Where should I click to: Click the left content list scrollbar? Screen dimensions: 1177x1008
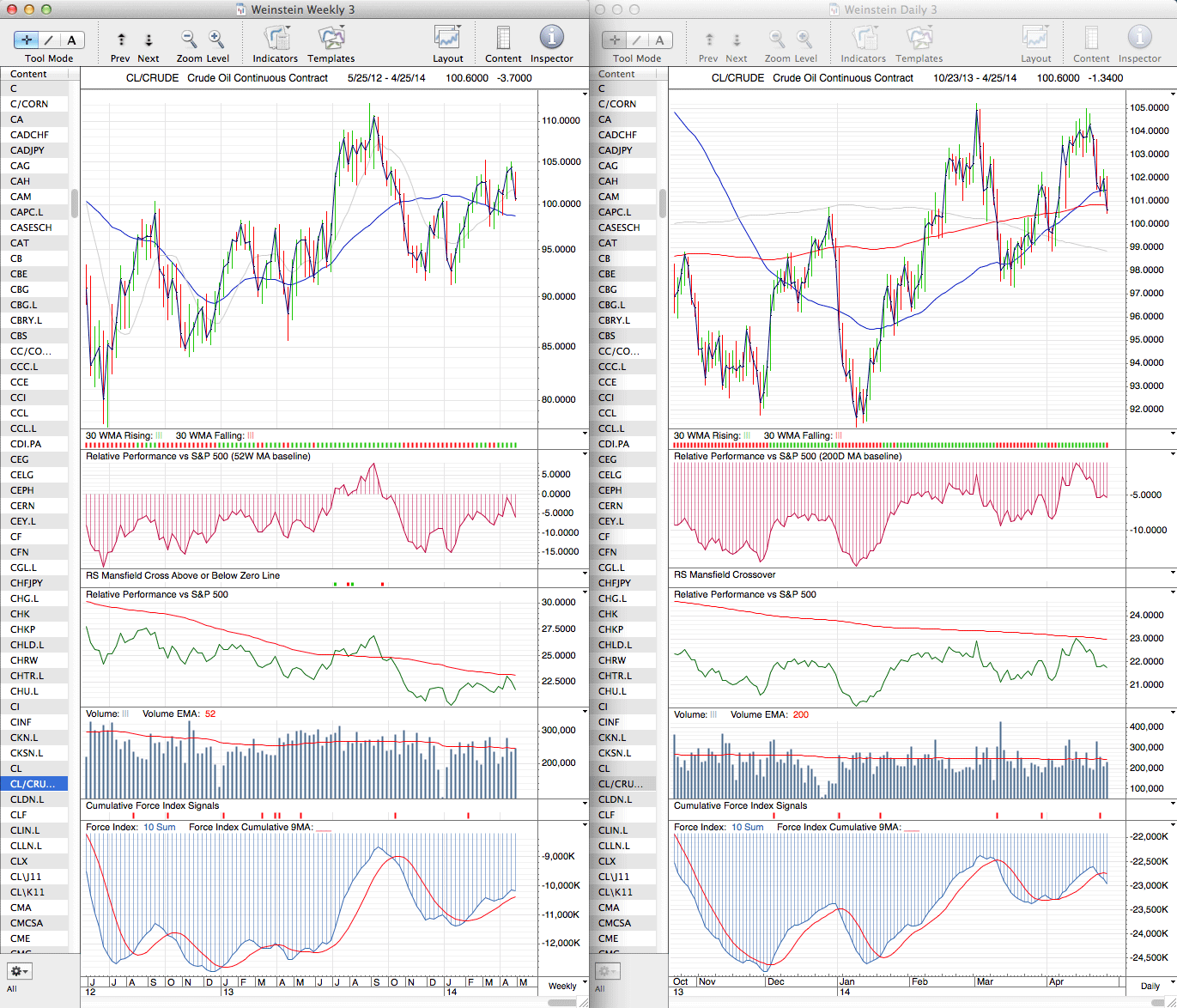tap(75, 203)
